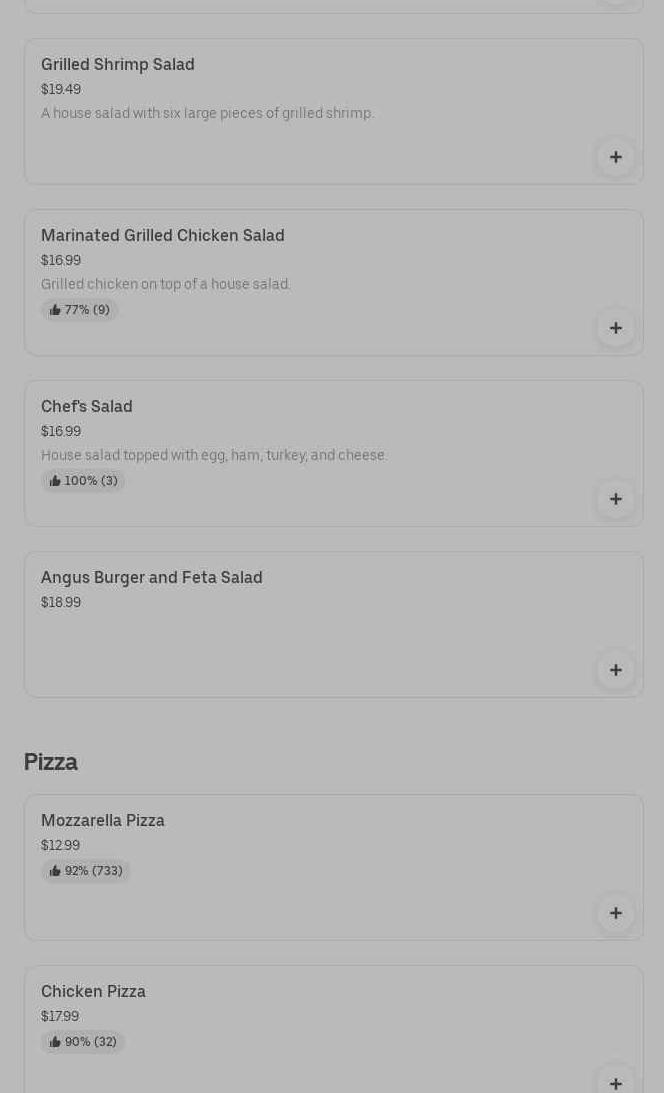Add Chef's Salad with plus button

pyautogui.click(x=615, y=499)
